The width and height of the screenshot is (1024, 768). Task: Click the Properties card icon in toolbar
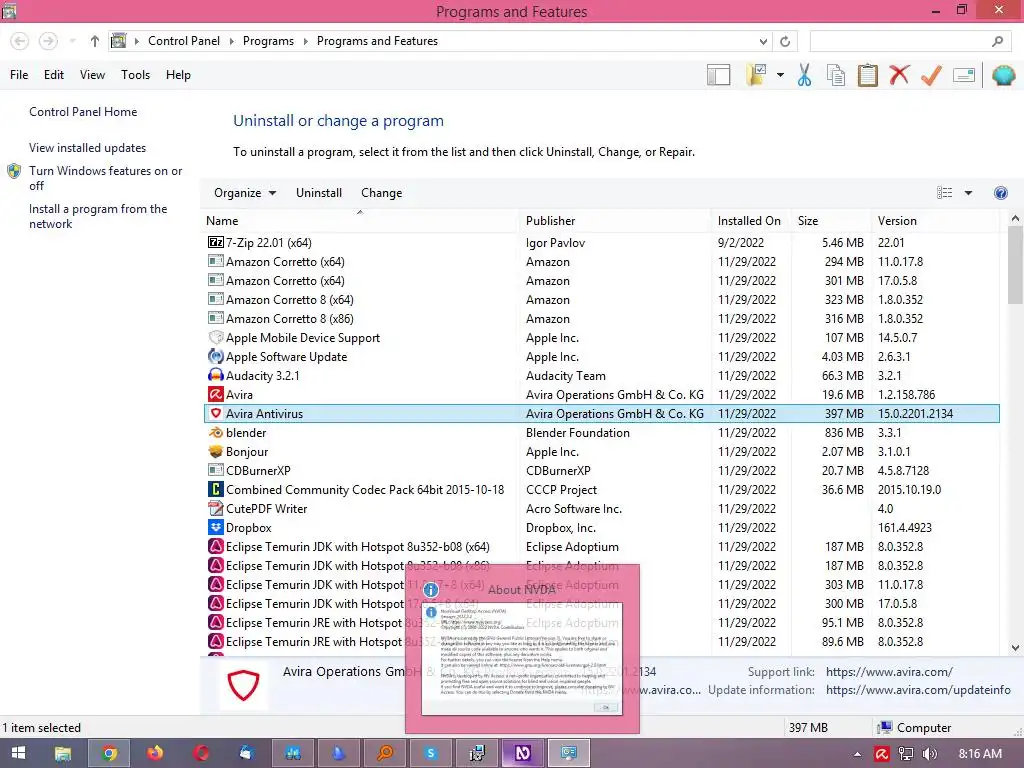[964, 75]
